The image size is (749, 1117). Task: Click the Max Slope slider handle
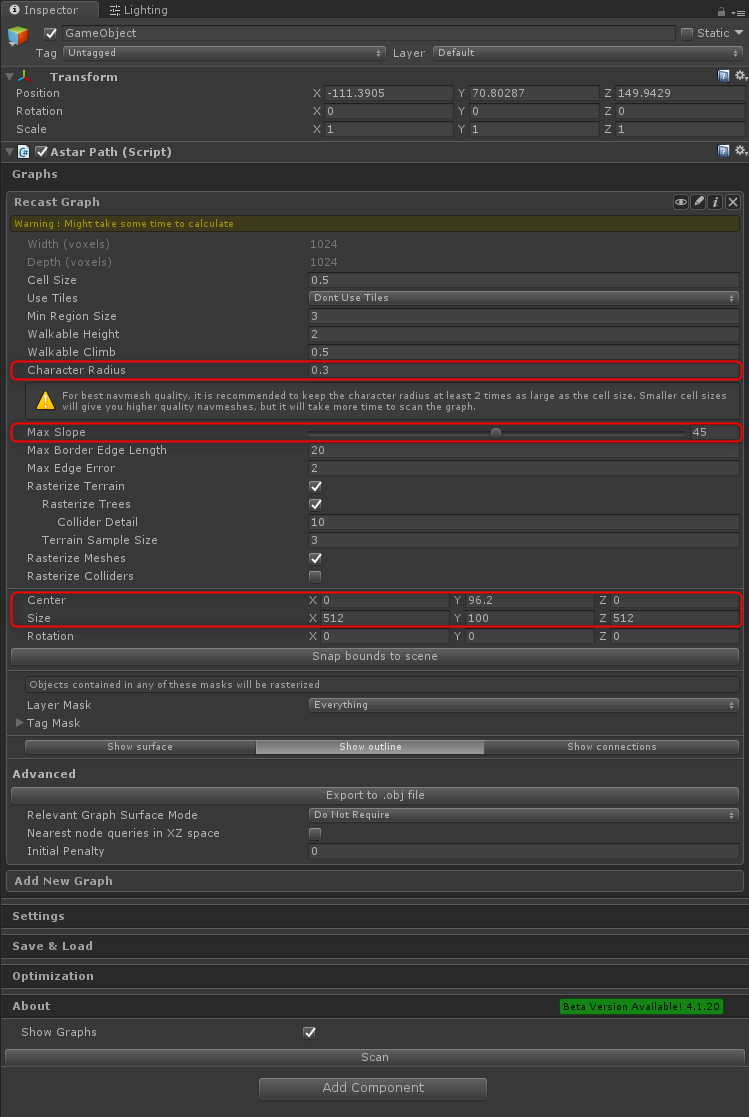point(496,432)
